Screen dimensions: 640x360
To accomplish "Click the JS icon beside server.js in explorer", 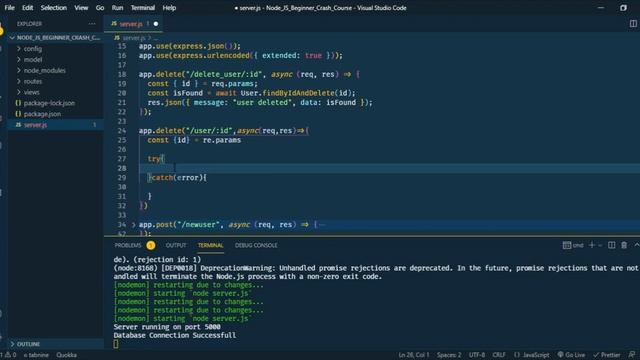I will (18, 125).
